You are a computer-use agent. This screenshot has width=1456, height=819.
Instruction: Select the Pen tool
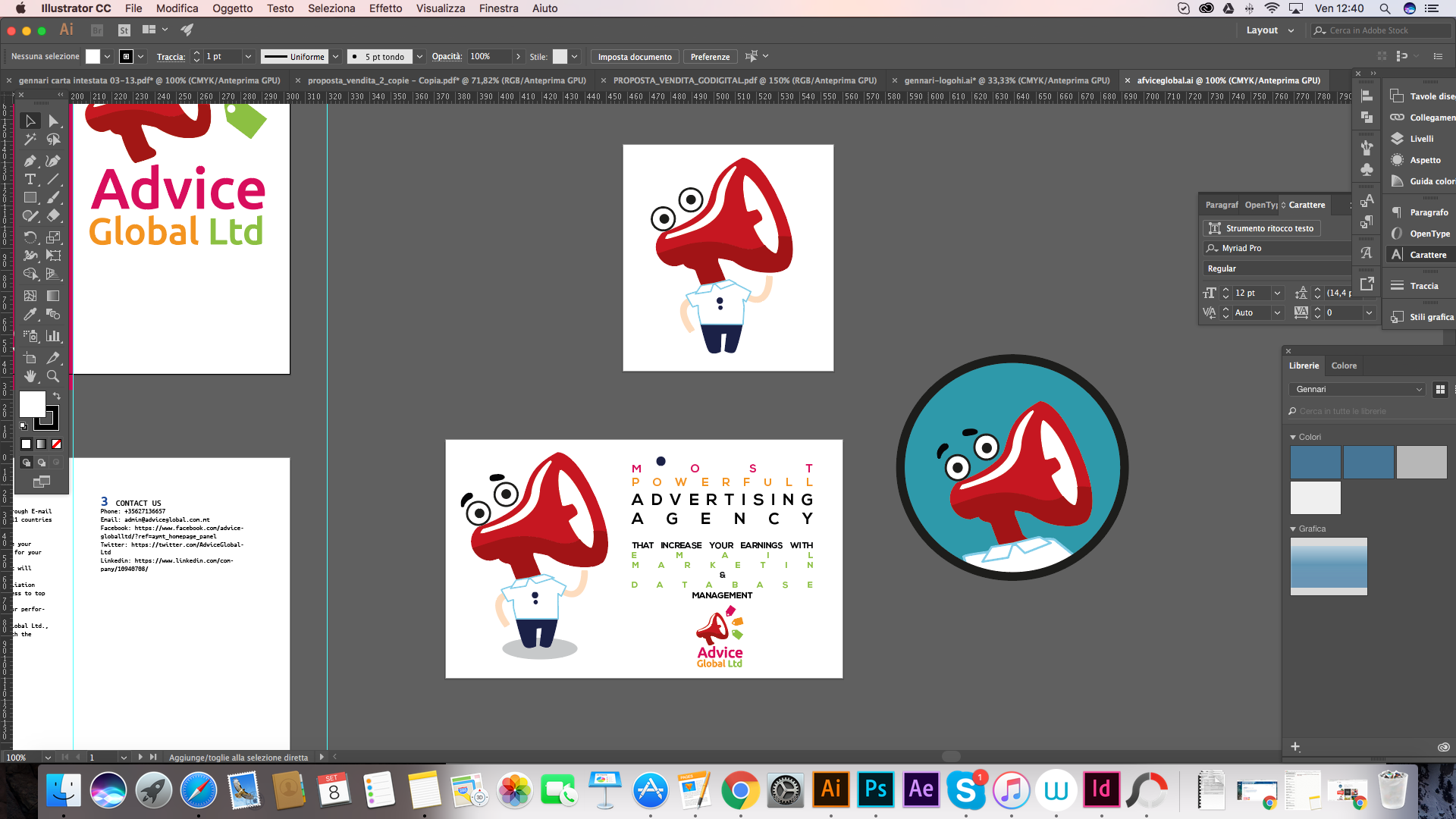30,161
